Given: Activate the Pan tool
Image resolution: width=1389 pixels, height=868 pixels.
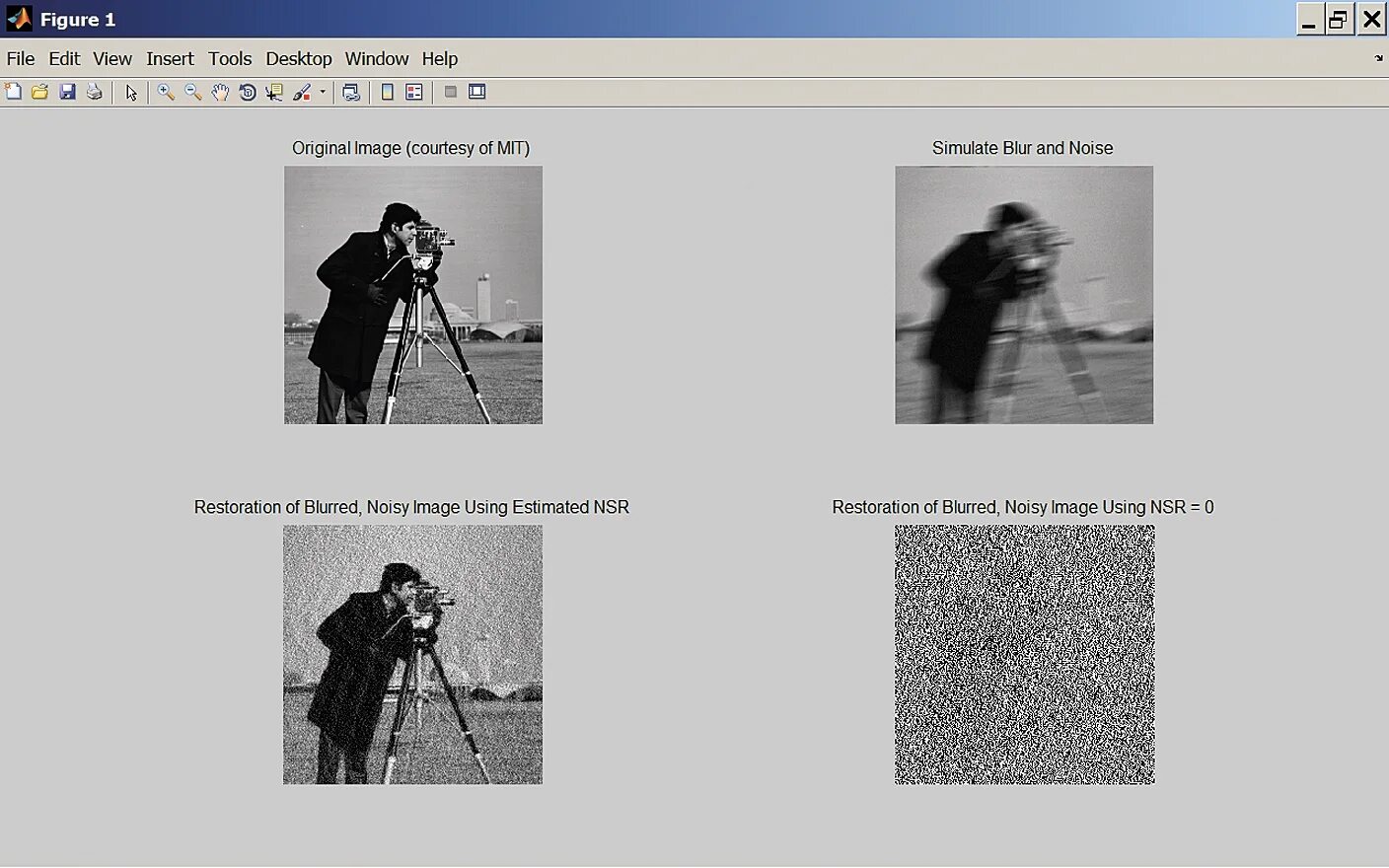Looking at the screenshot, I should 220,92.
